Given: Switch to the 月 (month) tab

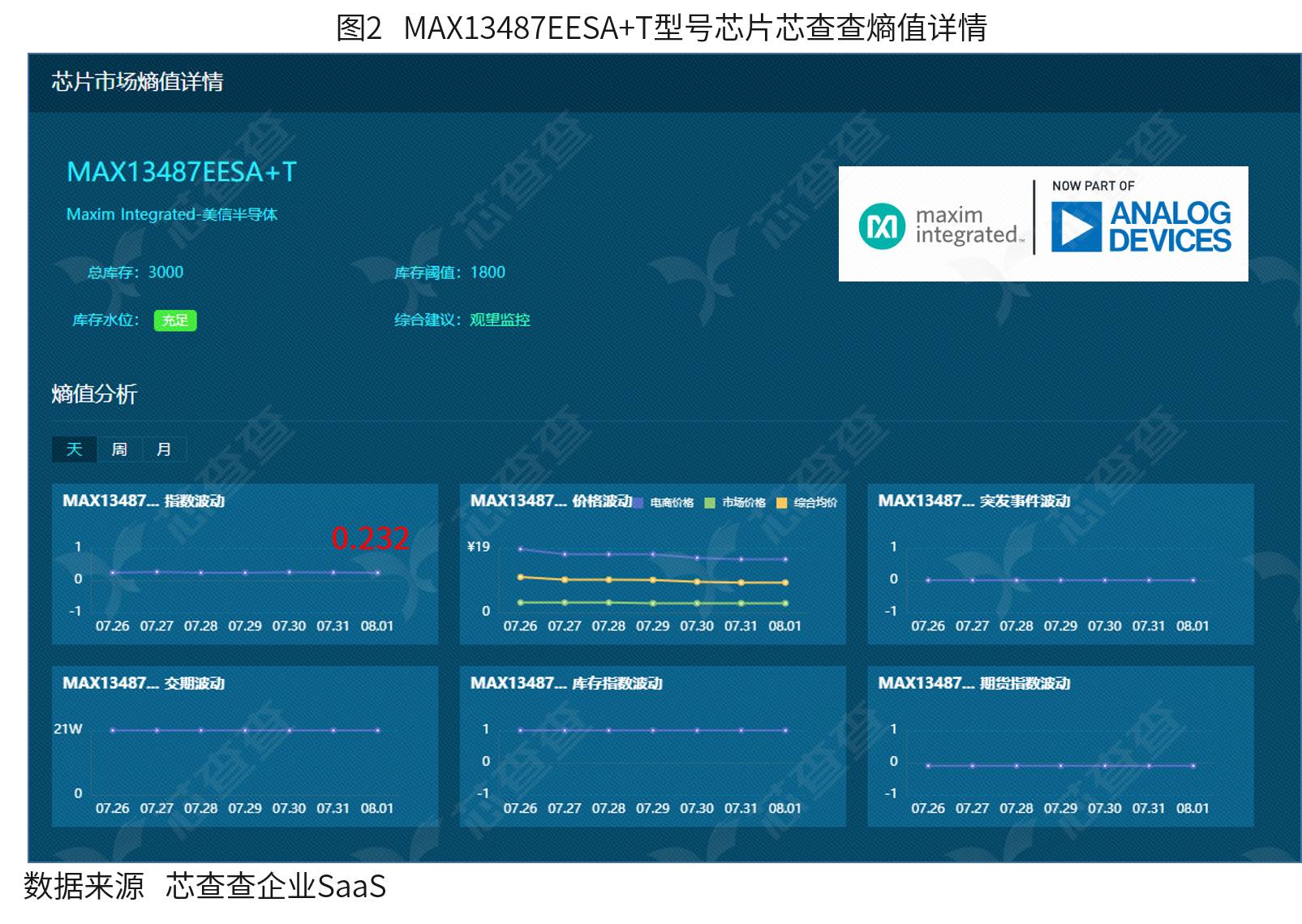Looking at the screenshot, I should [x=164, y=449].
